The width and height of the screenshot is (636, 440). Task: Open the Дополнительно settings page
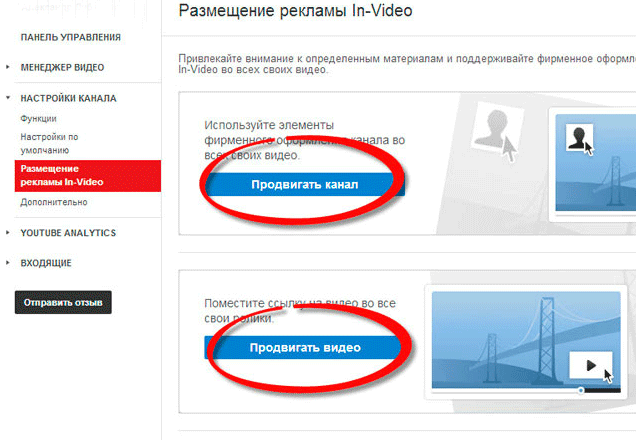(54, 202)
